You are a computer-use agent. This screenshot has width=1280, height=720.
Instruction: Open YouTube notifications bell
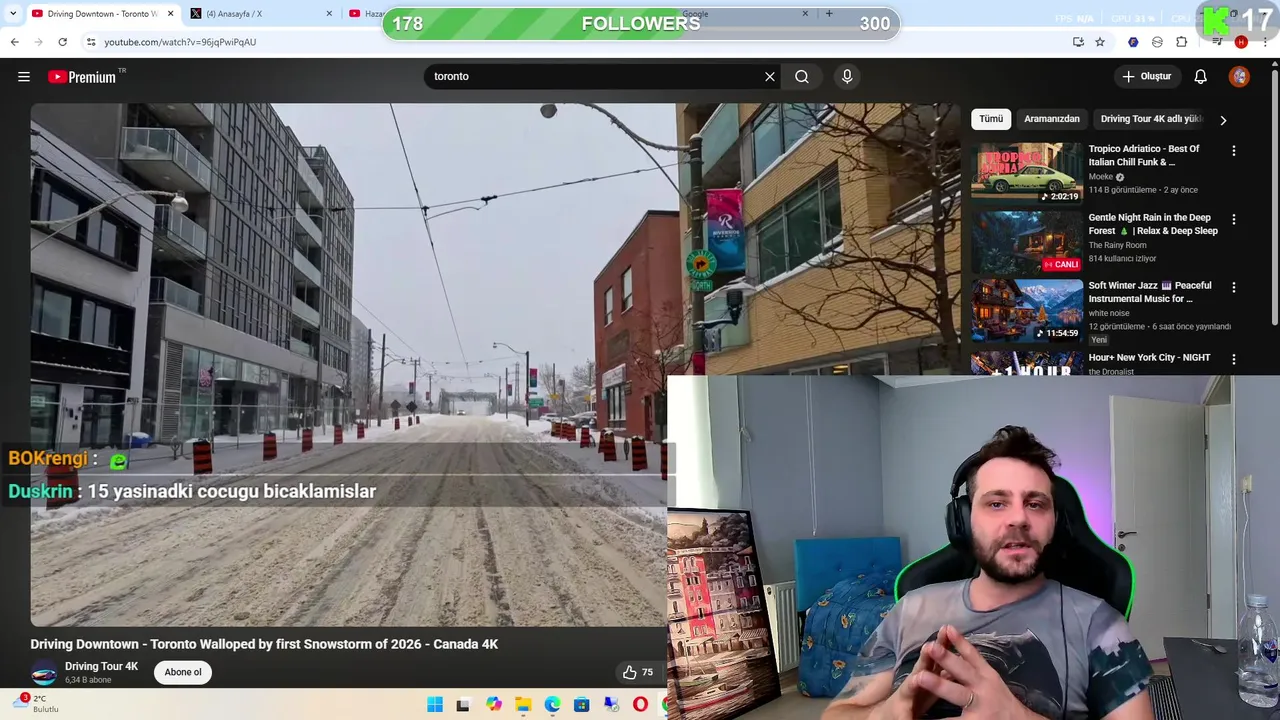pos(1201,77)
